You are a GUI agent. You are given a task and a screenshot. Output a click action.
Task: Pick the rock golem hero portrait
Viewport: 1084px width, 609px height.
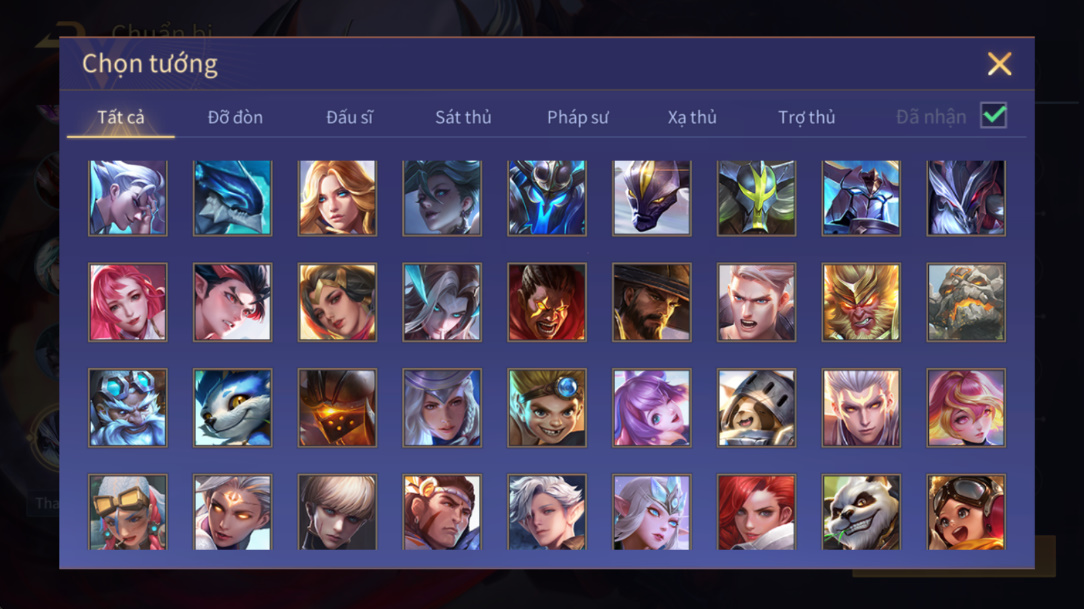click(x=966, y=302)
